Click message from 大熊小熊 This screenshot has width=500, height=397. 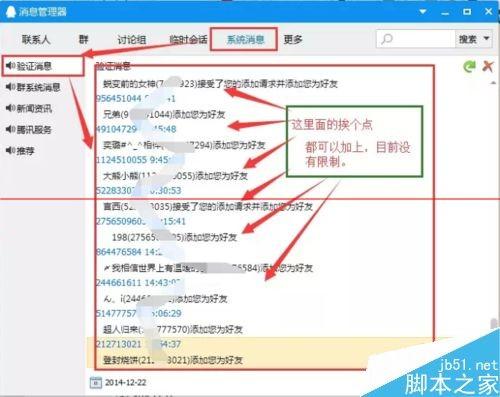click(x=175, y=176)
